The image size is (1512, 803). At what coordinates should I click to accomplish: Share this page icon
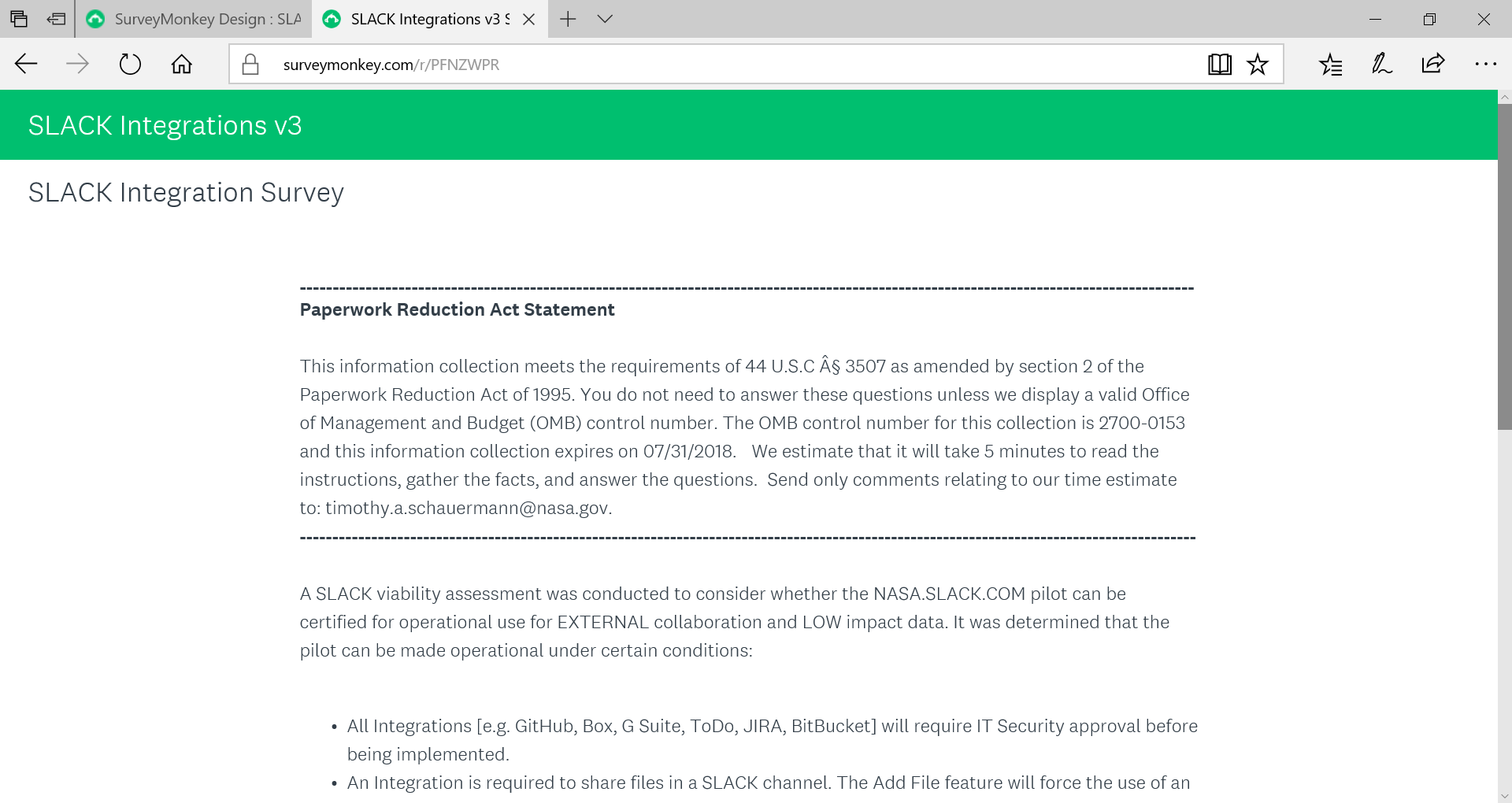1433,64
